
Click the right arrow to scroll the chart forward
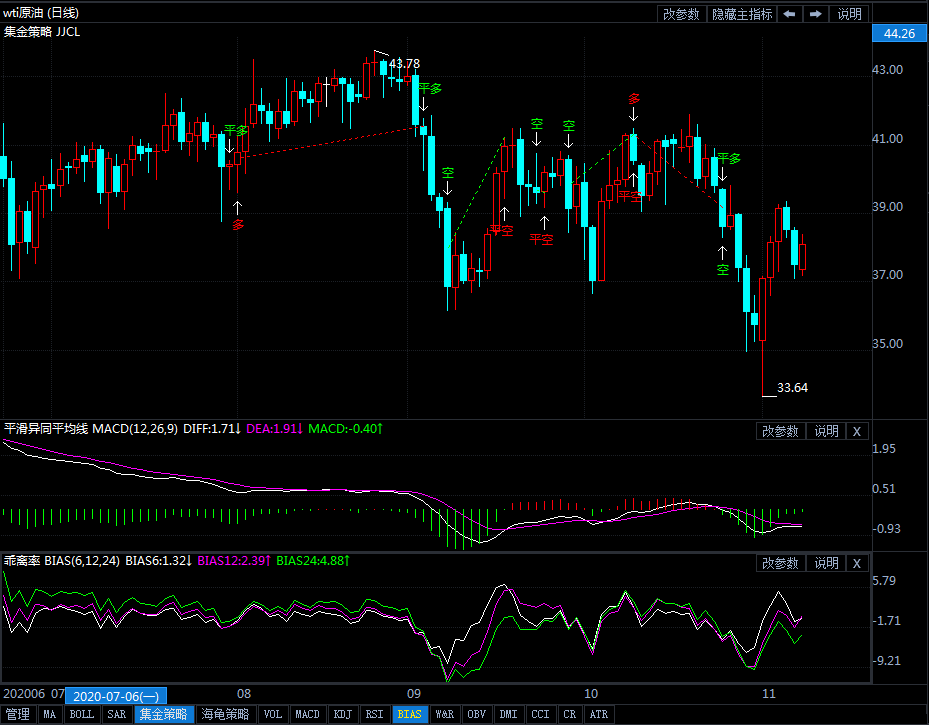pos(816,14)
